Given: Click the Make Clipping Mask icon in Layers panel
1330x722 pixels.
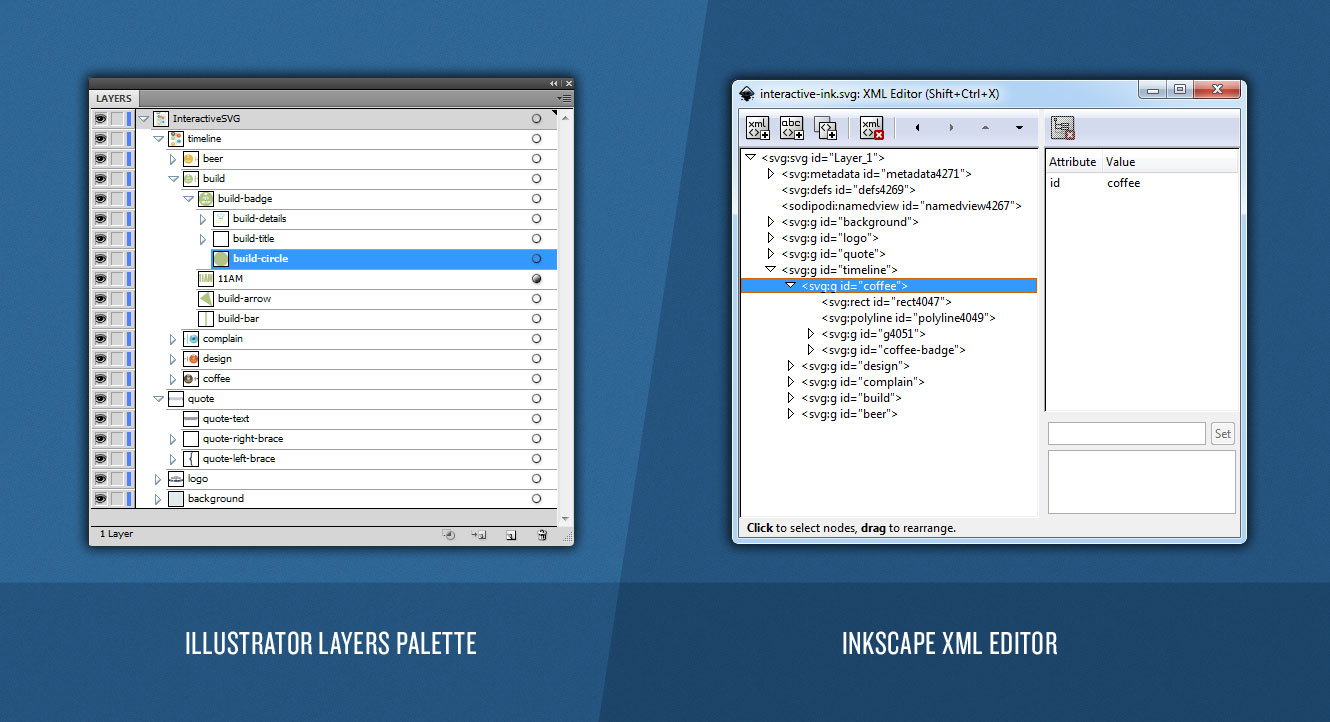Looking at the screenshot, I should pyautogui.click(x=449, y=535).
